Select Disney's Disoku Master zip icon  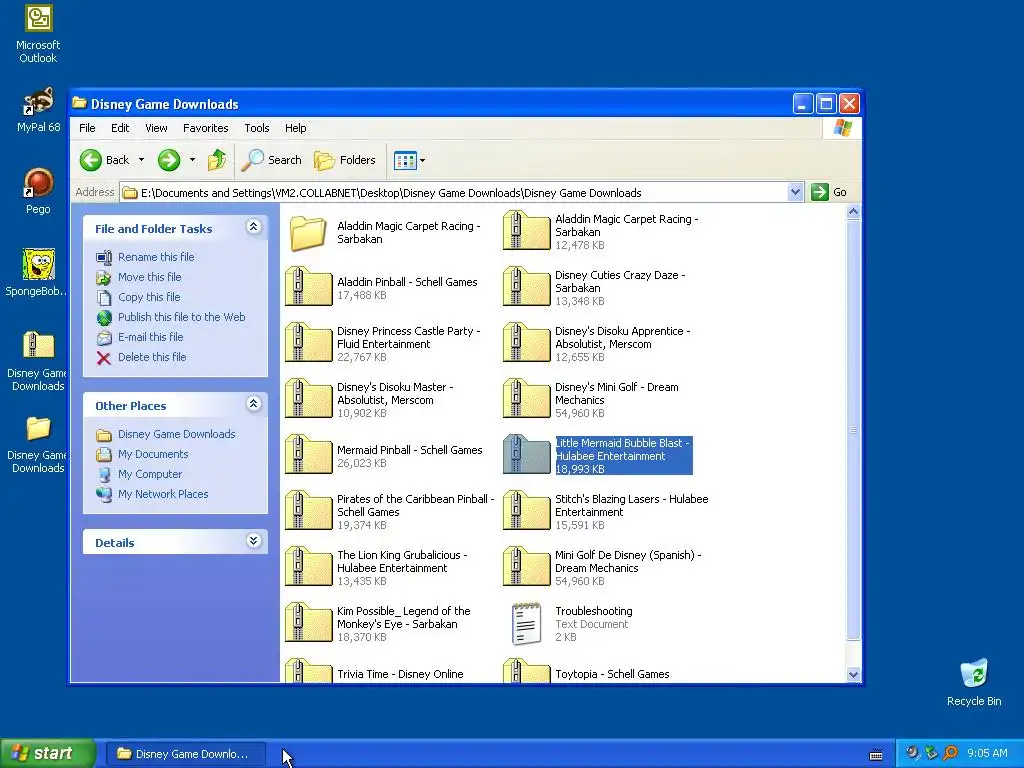click(308, 400)
